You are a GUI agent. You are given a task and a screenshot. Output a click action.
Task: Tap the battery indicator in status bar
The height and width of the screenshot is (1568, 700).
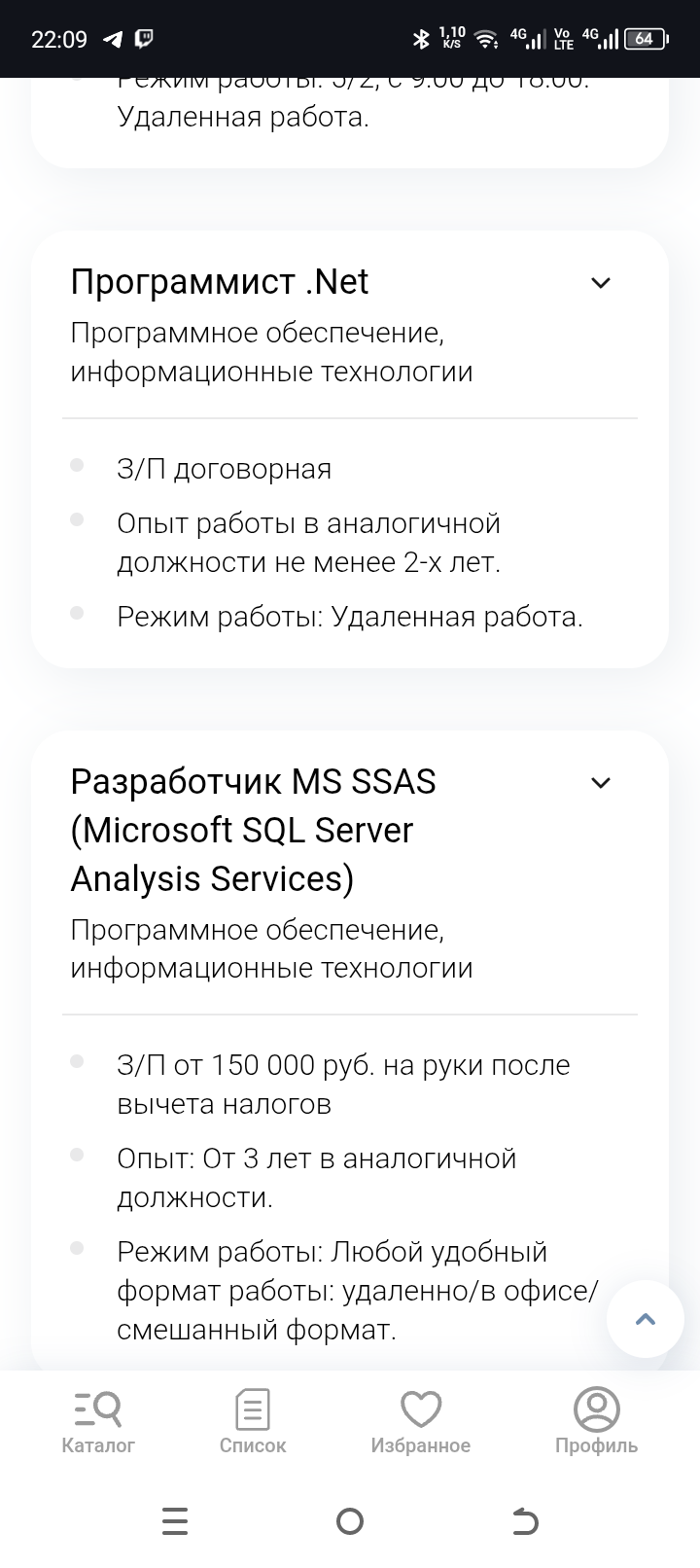[x=646, y=39]
